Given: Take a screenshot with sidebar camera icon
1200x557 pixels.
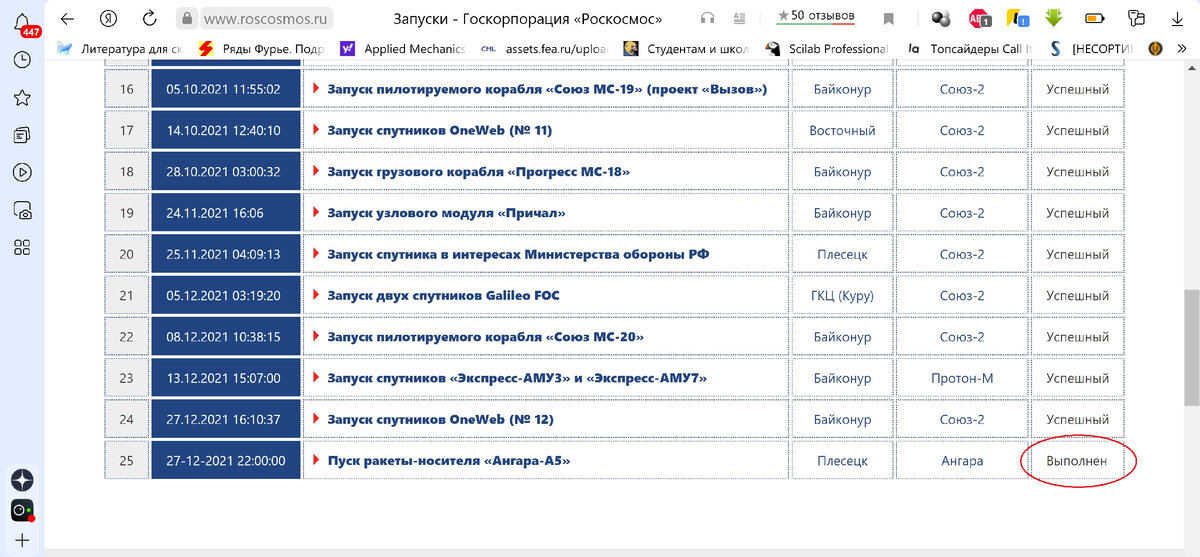Looking at the screenshot, I should (22, 210).
